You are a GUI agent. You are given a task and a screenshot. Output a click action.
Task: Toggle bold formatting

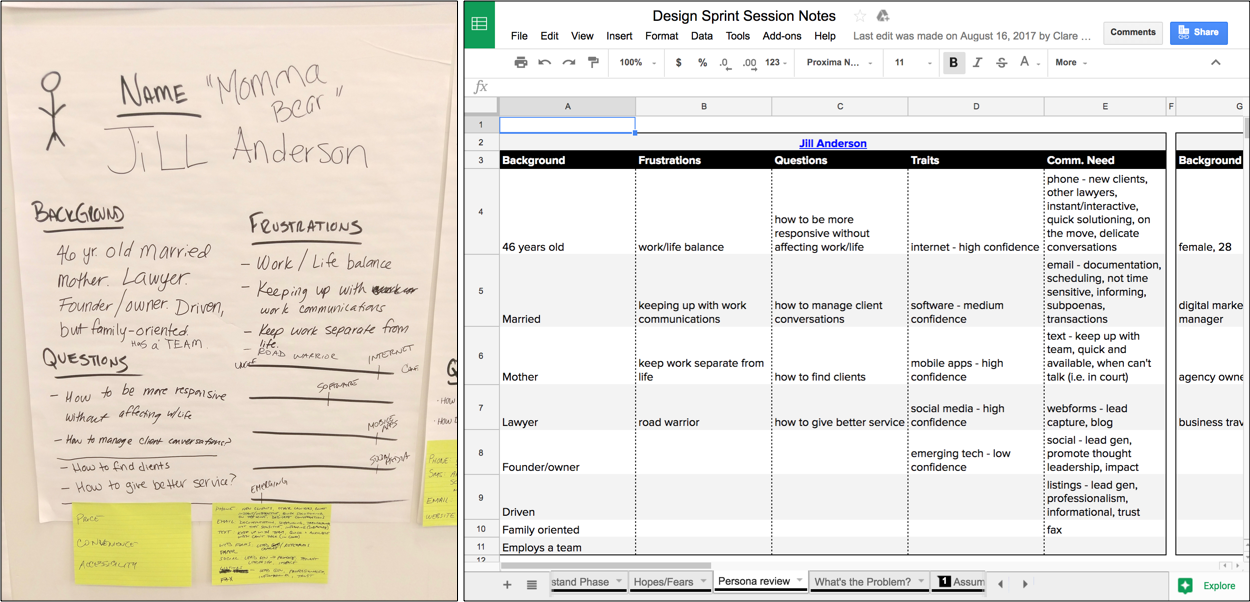[x=955, y=62]
